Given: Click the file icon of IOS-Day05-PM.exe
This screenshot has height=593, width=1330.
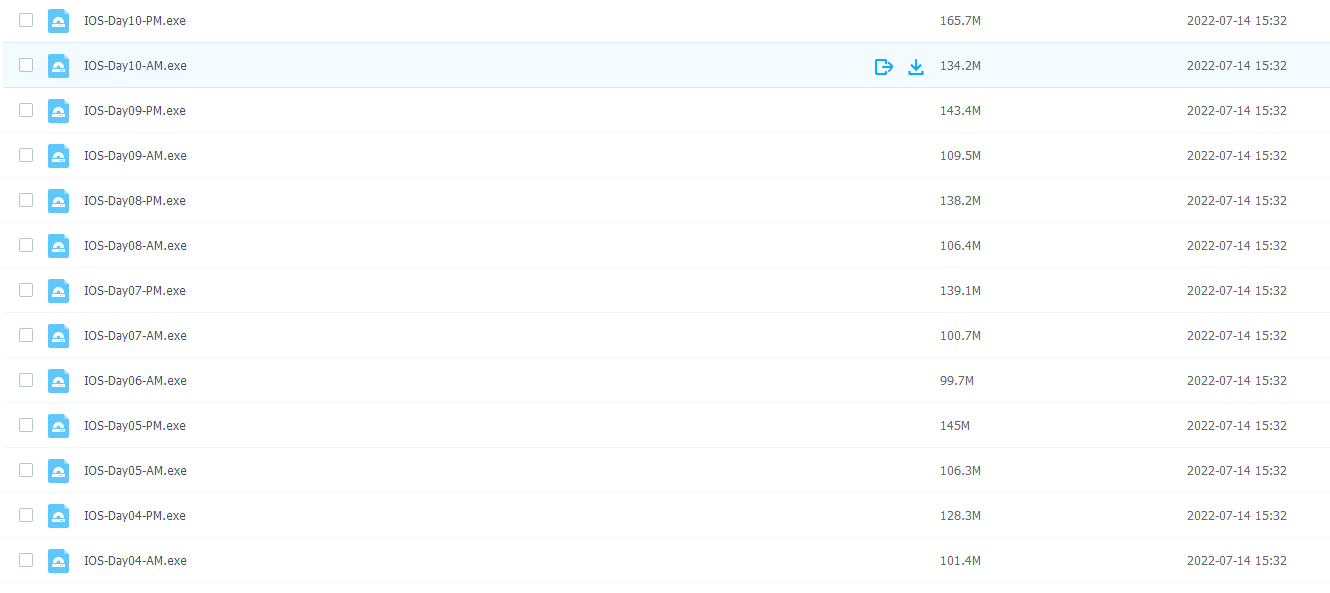Looking at the screenshot, I should coord(59,426).
